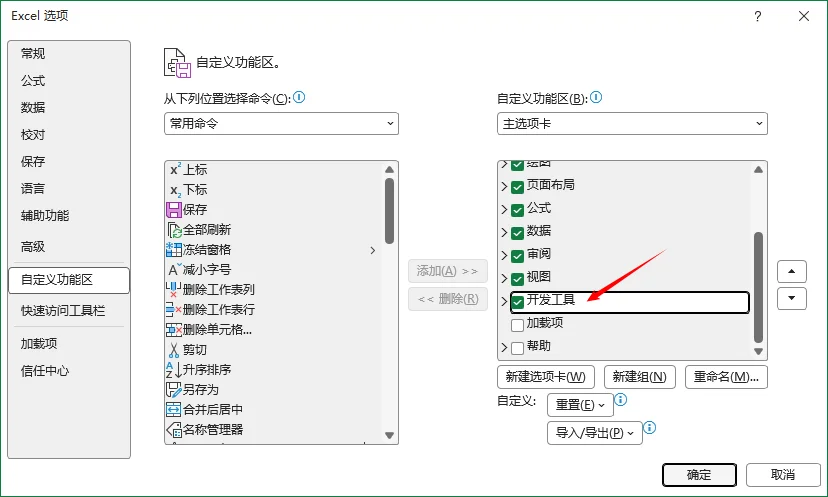Uncheck the 审阅 checkbox
The image size is (828, 497).
(x=518, y=256)
